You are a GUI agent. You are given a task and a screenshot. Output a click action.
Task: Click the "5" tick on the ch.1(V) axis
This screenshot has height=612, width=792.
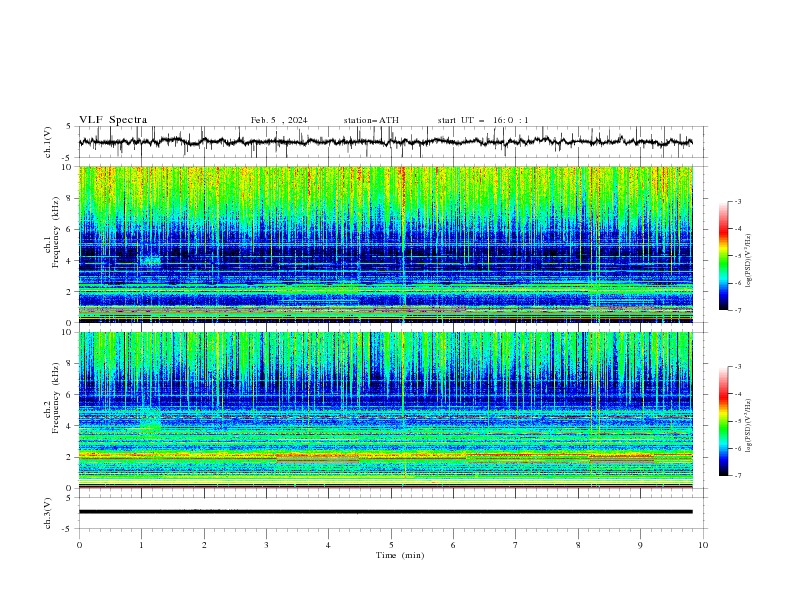point(69,126)
